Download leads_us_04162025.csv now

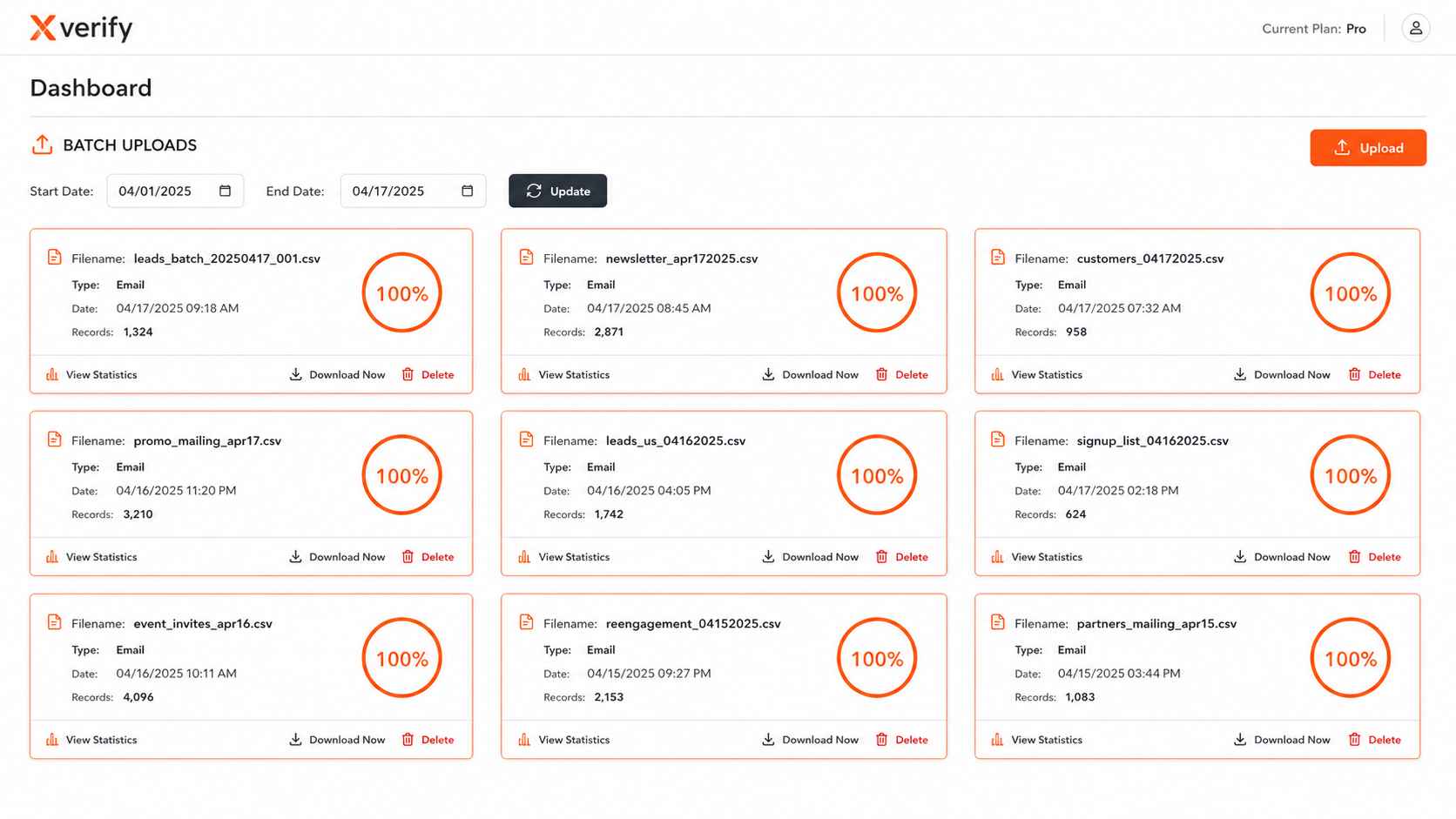tap(810, 557)
